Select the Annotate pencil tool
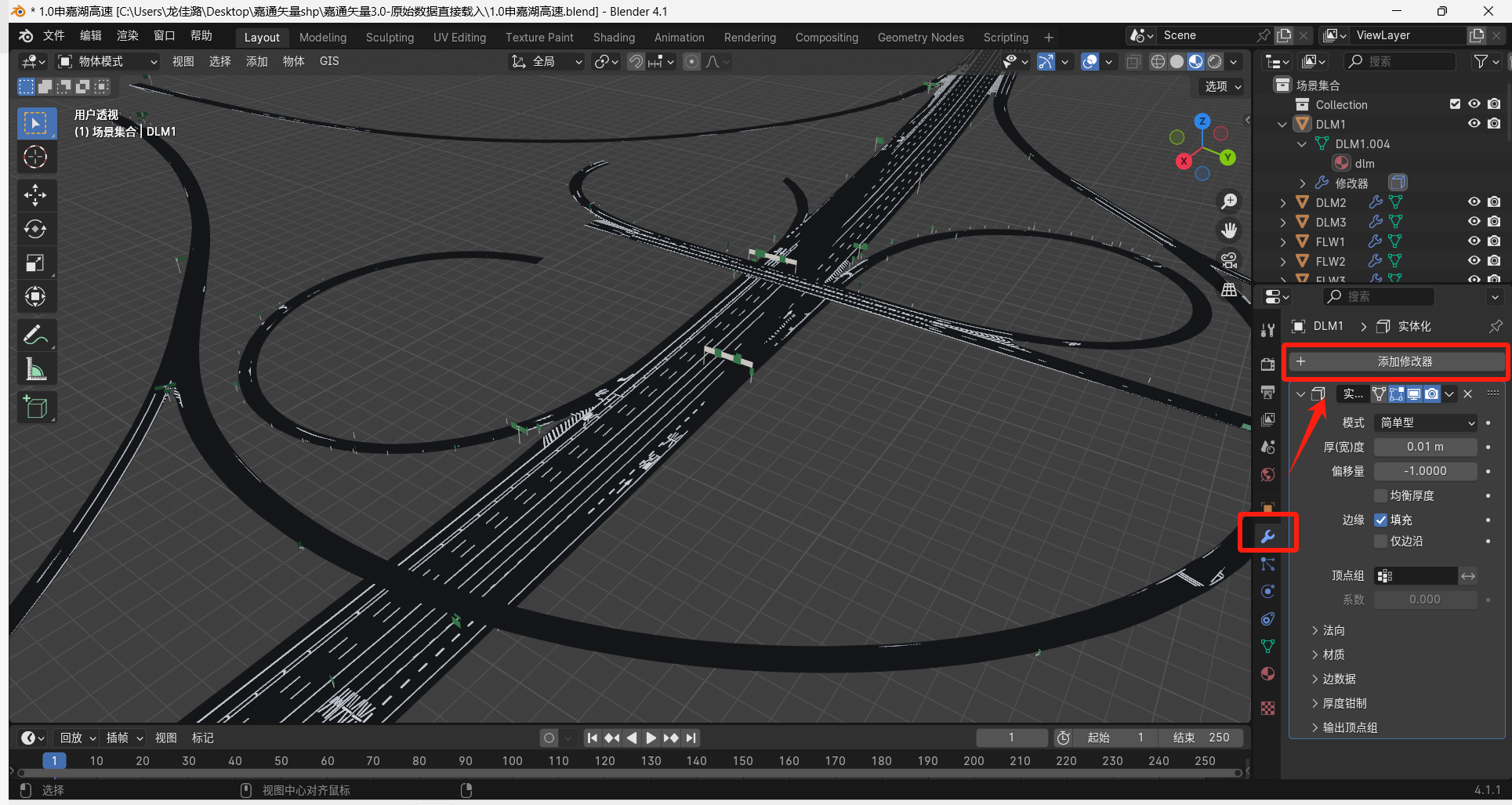 (x=35, y=335)
